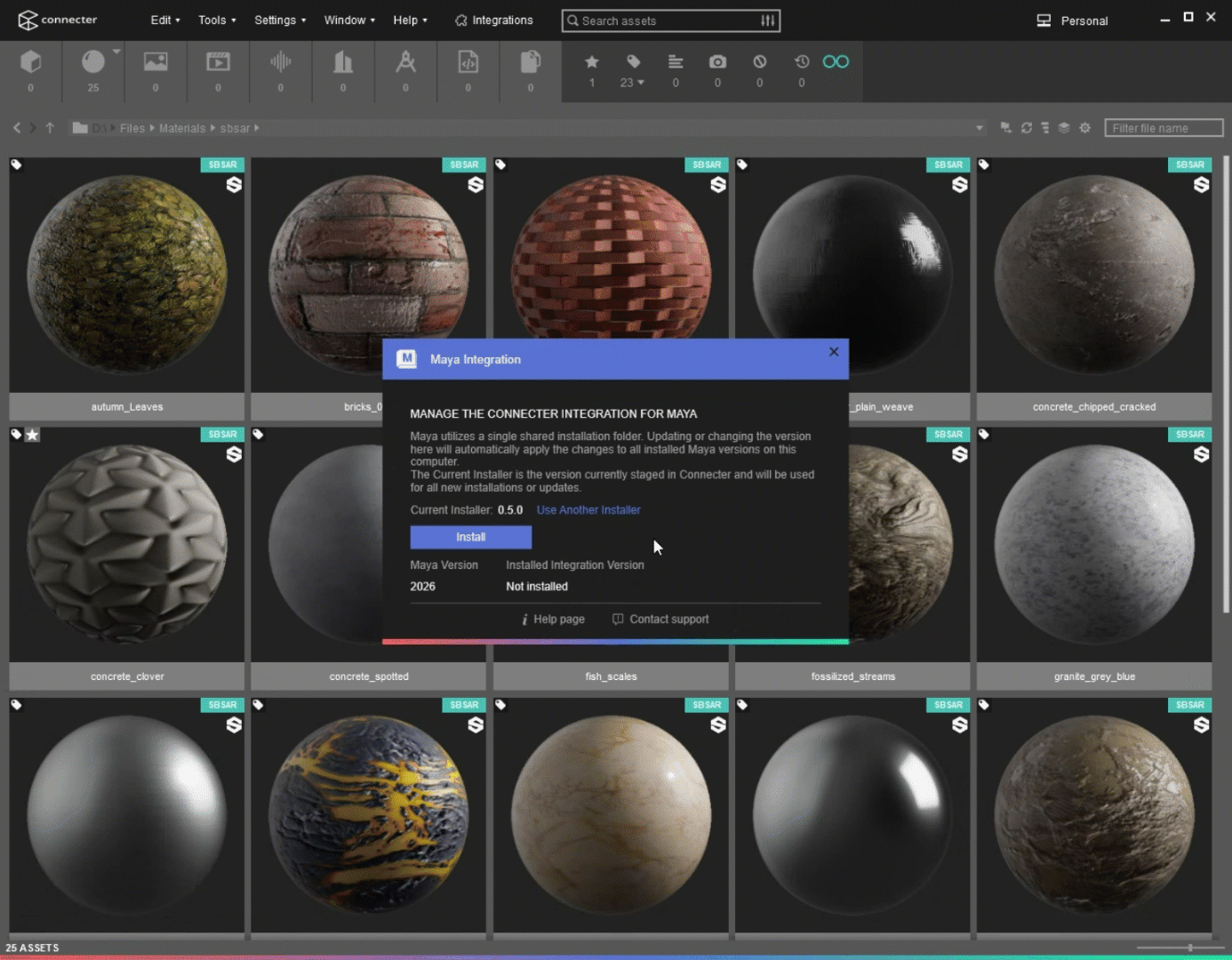Toggle the tags filter showing 23

click(633, 61)
